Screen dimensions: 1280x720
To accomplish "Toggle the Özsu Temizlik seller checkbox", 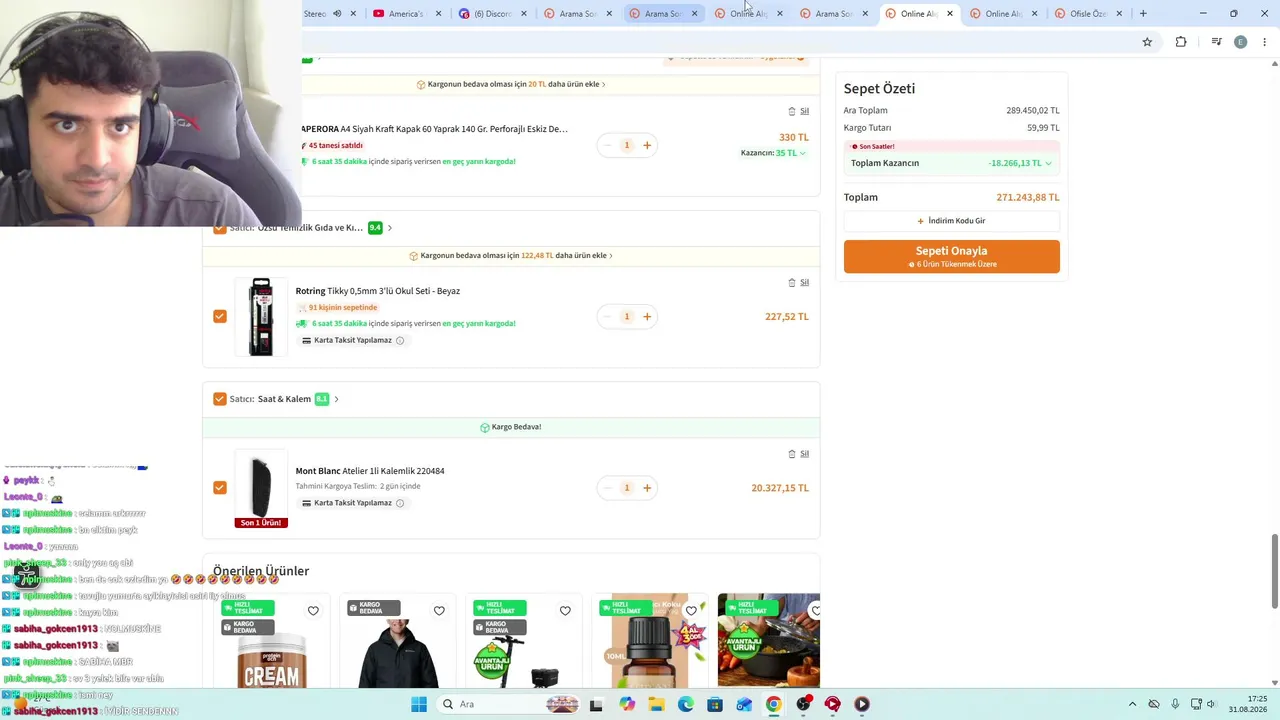I will (220, 228).
